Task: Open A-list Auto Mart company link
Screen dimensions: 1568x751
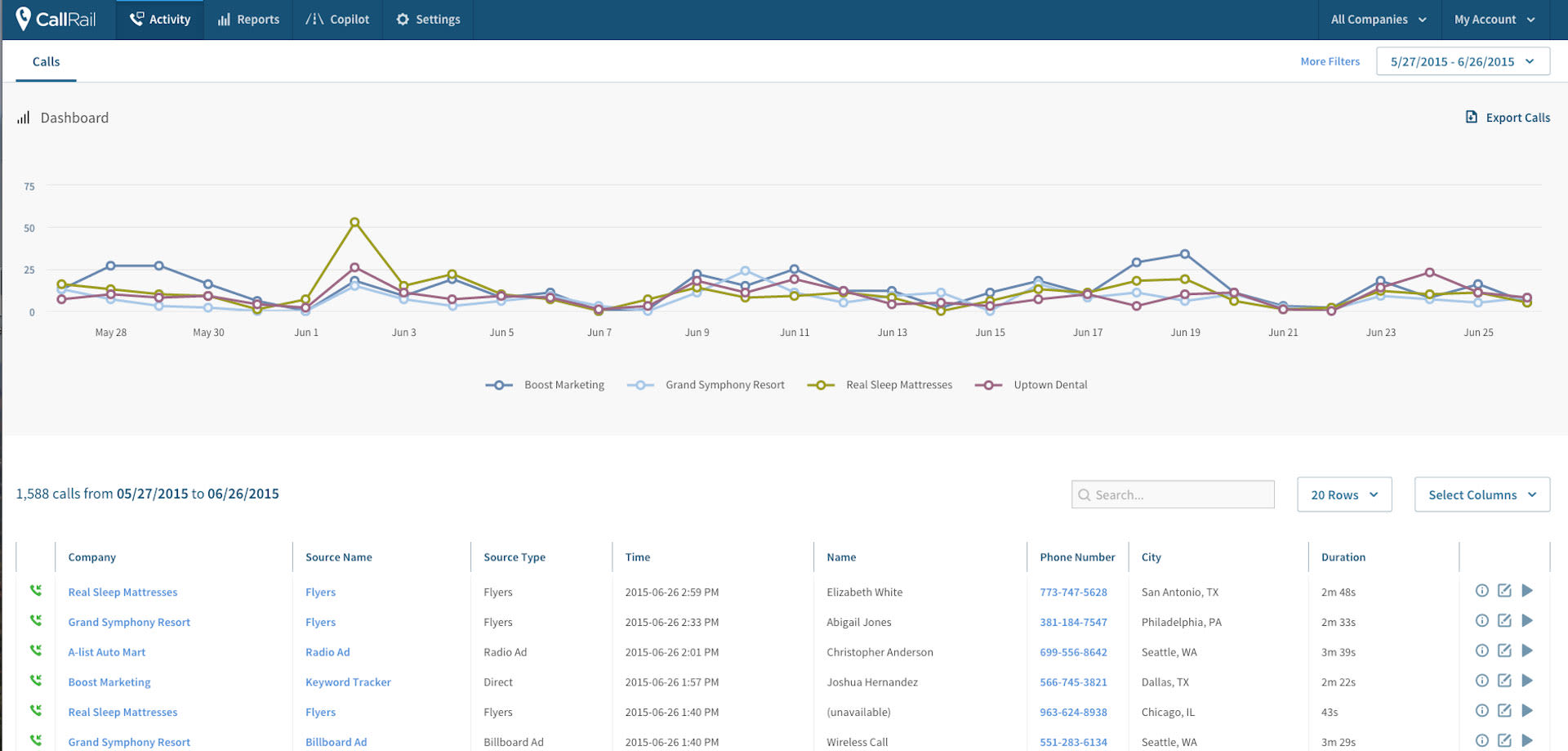Action: pyautogui.click(x=106, y=652)
